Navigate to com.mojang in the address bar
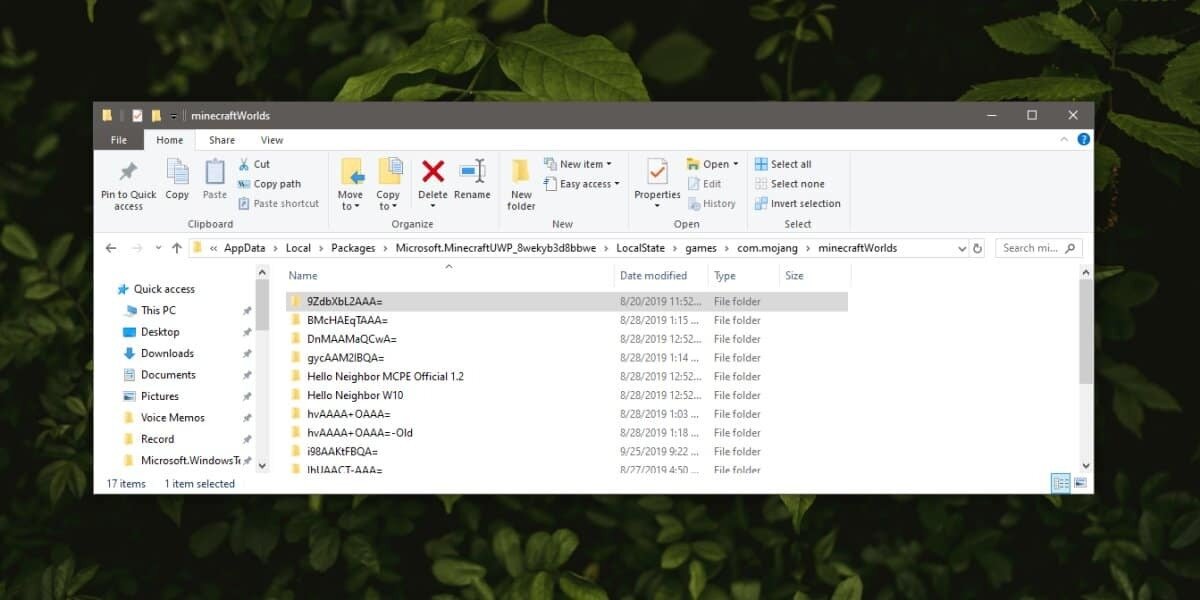This screenshot has height=600, width=1200. 768,247
